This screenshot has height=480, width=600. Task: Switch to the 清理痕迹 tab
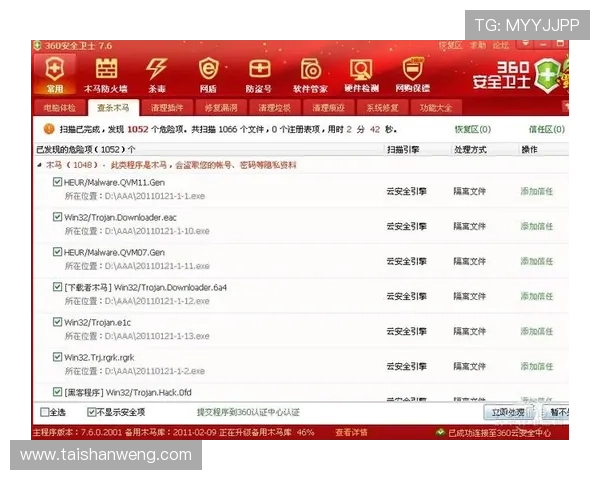tap(328, 108)
